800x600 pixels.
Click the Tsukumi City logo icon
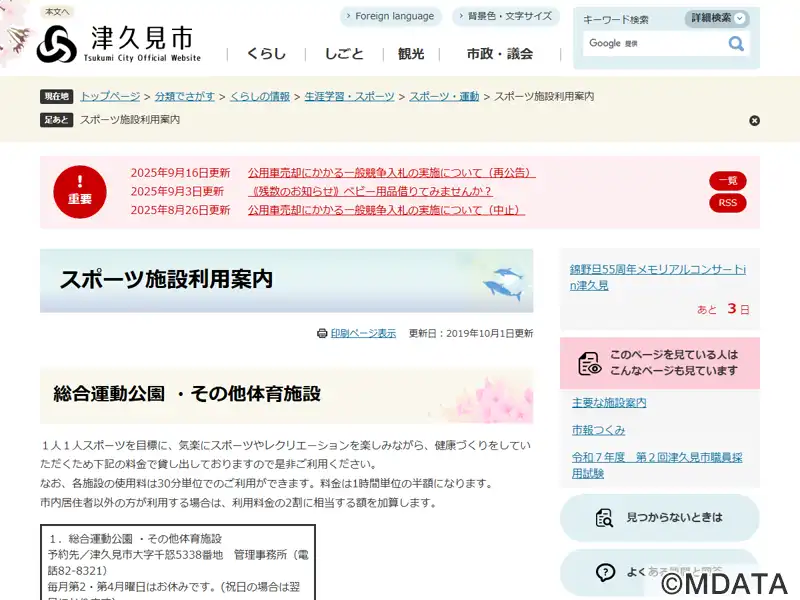tap(57, 43)
